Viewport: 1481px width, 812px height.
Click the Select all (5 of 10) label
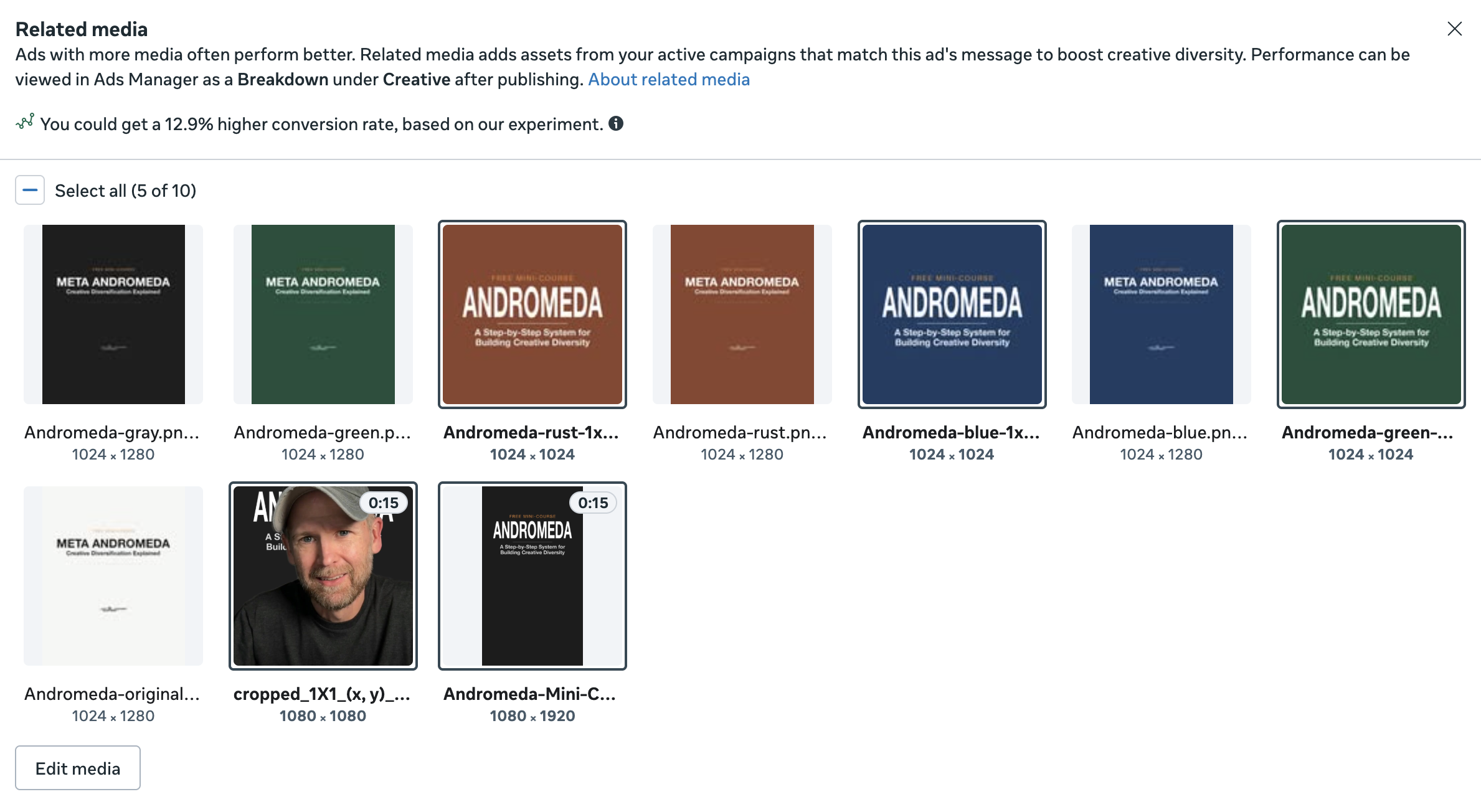(x=125, y=191)
